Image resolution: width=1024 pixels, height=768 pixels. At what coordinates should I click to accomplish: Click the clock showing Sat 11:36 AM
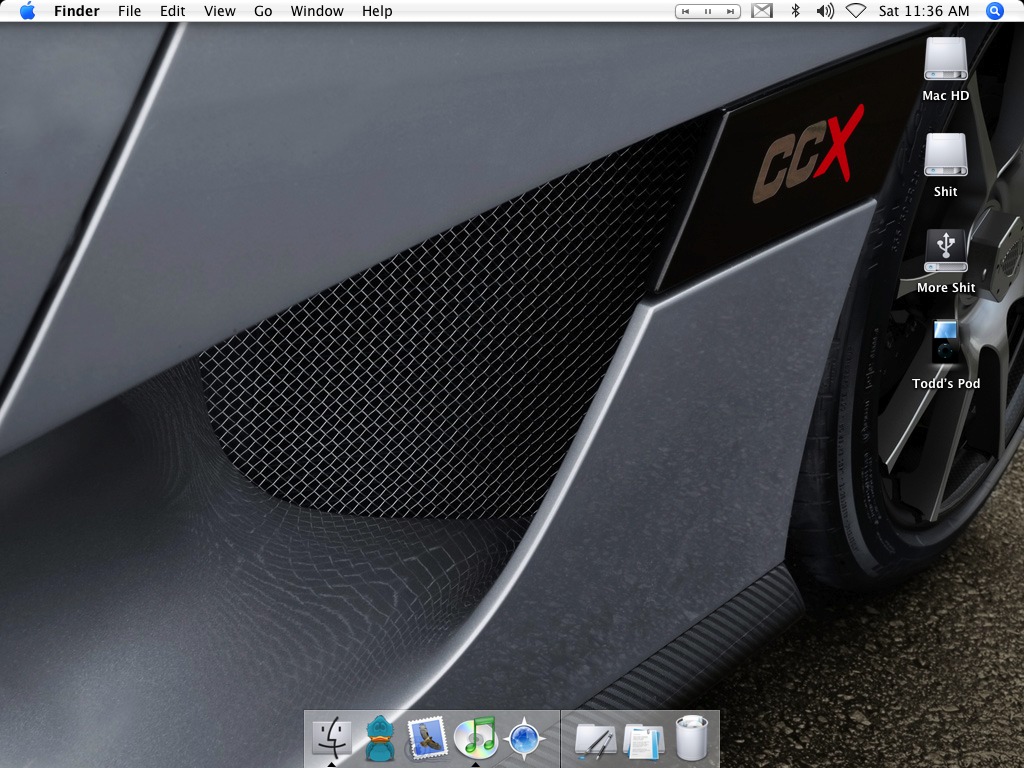pos(924,11)
